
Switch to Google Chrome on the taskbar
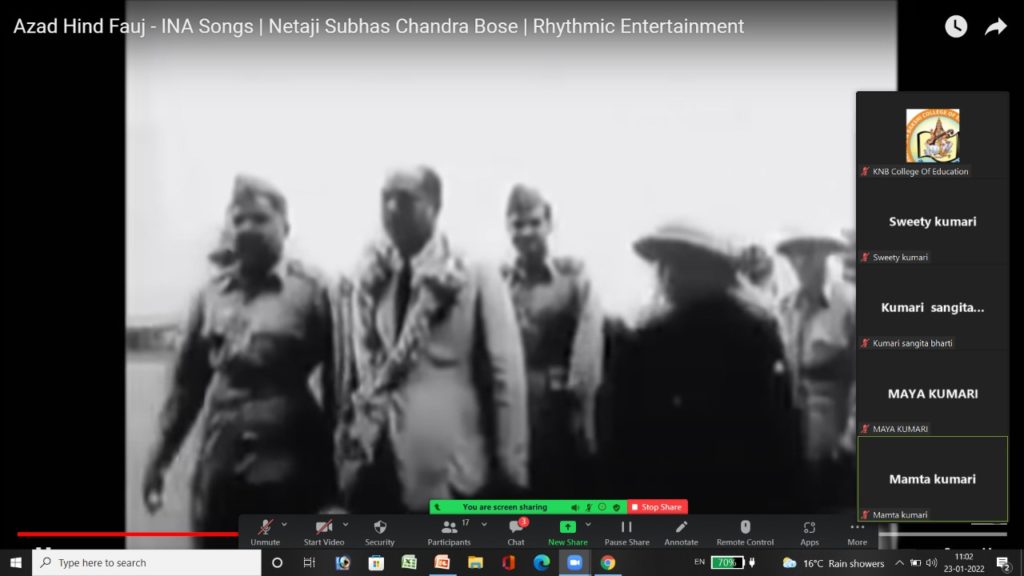608,562
